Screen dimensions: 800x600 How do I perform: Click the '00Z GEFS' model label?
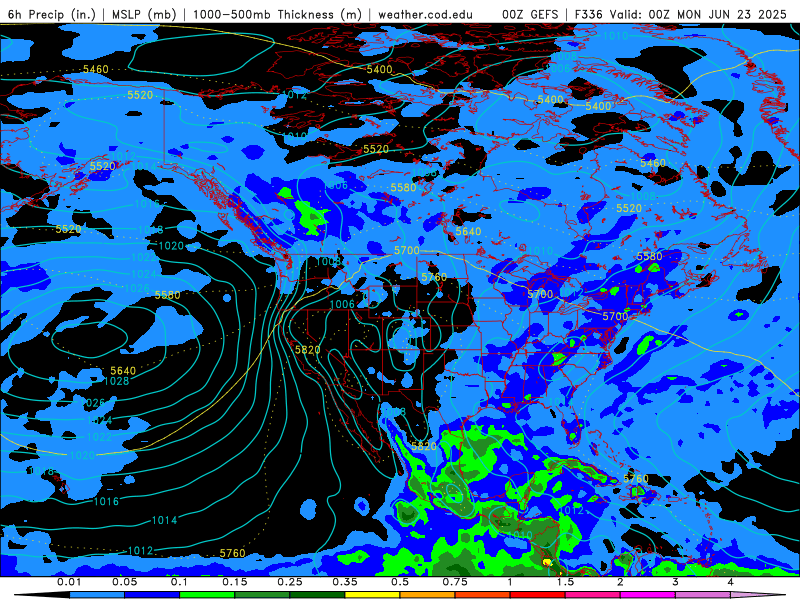[x=530, y=14]
